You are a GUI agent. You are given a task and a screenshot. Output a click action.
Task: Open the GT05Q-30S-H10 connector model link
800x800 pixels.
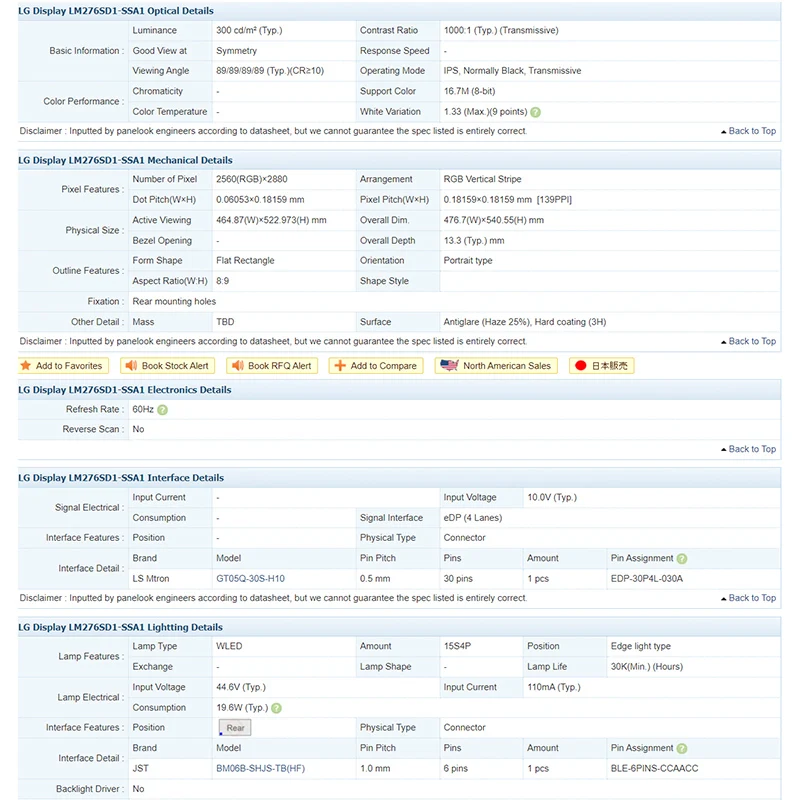pos(251,579)
